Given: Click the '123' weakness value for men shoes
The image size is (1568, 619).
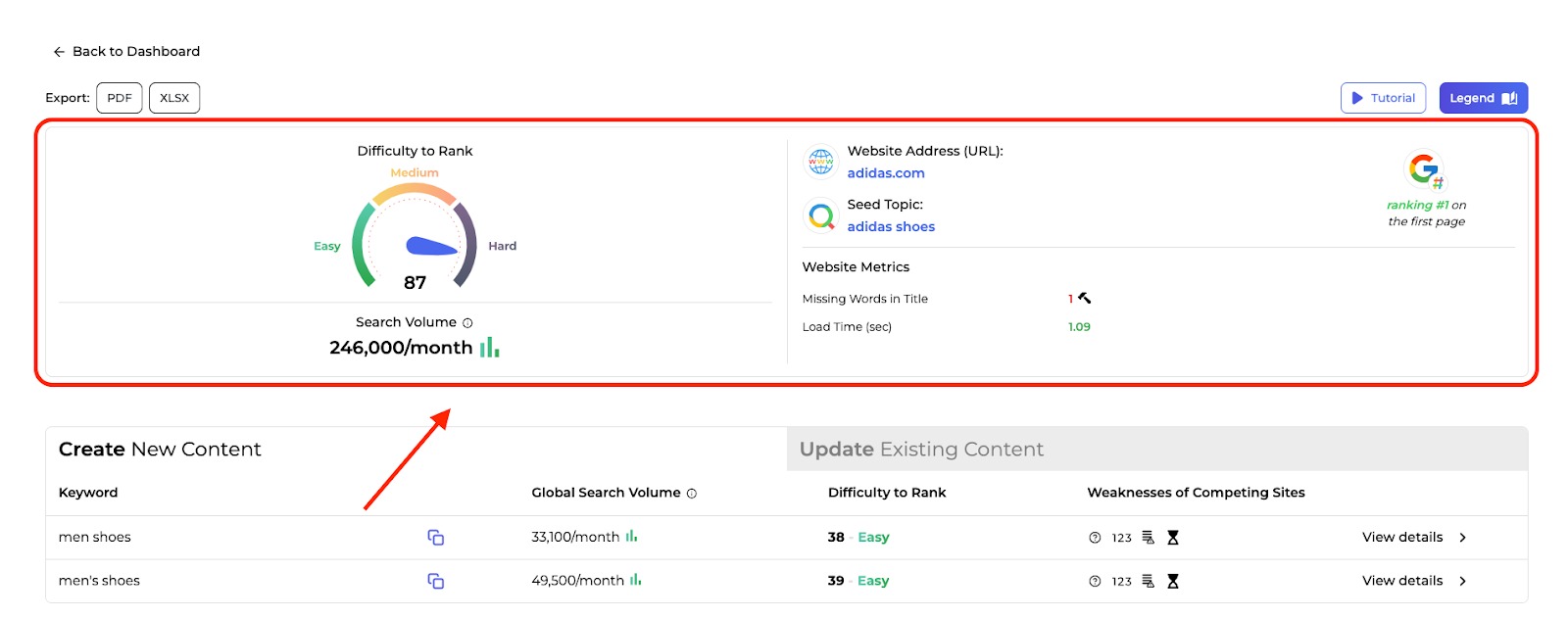Looking at the screenshot, I should [1122, 539].
